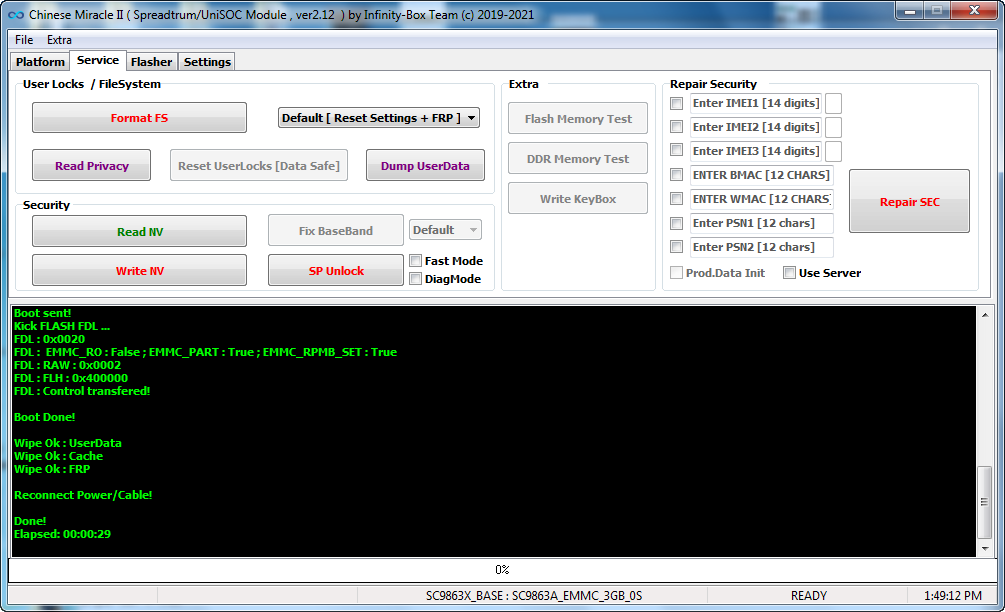Image resolution: width=1005 pixels, height=612 pixels.
Task: Click the 'Elapsed: 00:00:29' log line
Action: click(x=62, y=534)
